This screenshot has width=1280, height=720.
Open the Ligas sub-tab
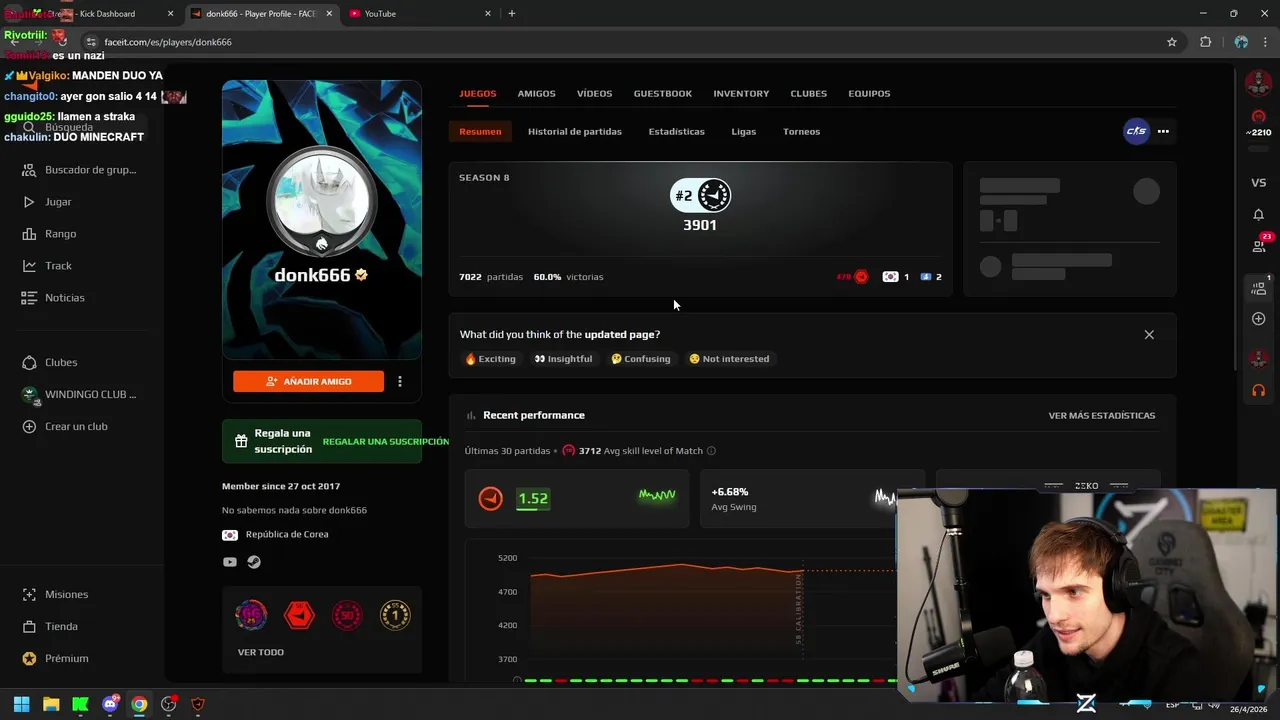coord(743,131)
